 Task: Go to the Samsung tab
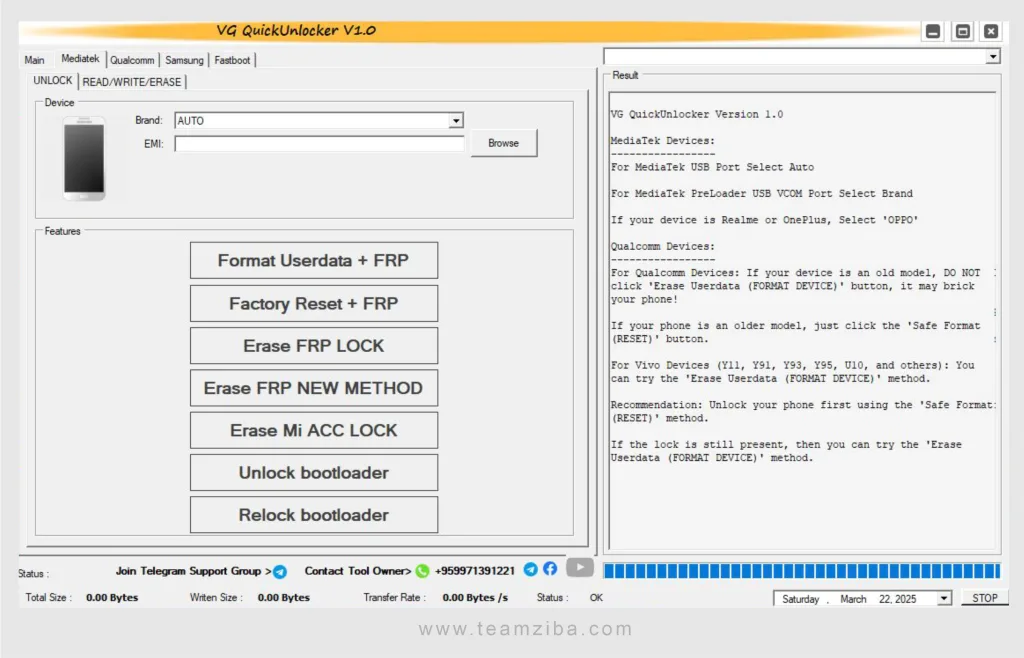pyautogui.click(x=184, y=60)
